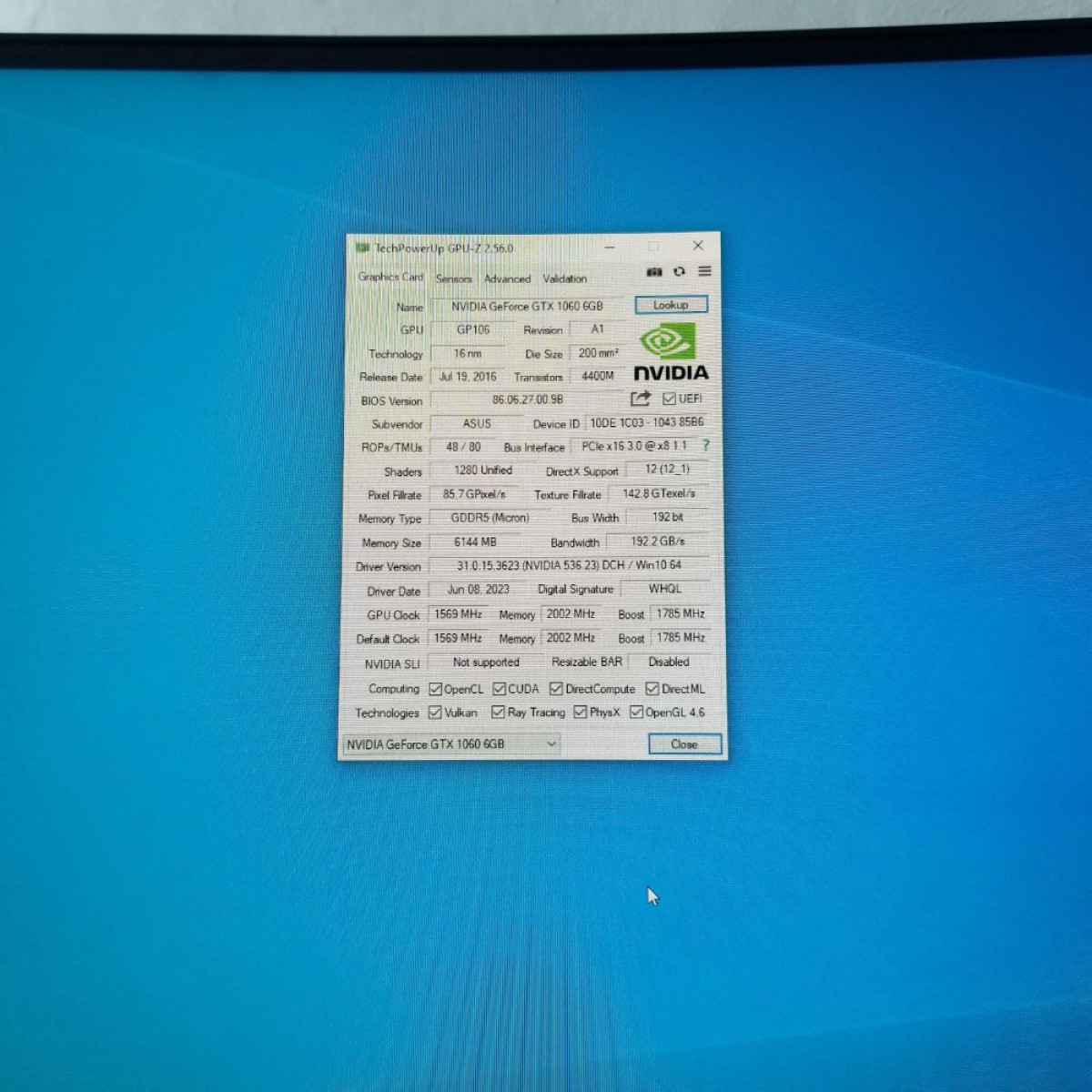
Task: Click the Default Clock row's 1569 MHz value
Action: click(x=458, y=638)
